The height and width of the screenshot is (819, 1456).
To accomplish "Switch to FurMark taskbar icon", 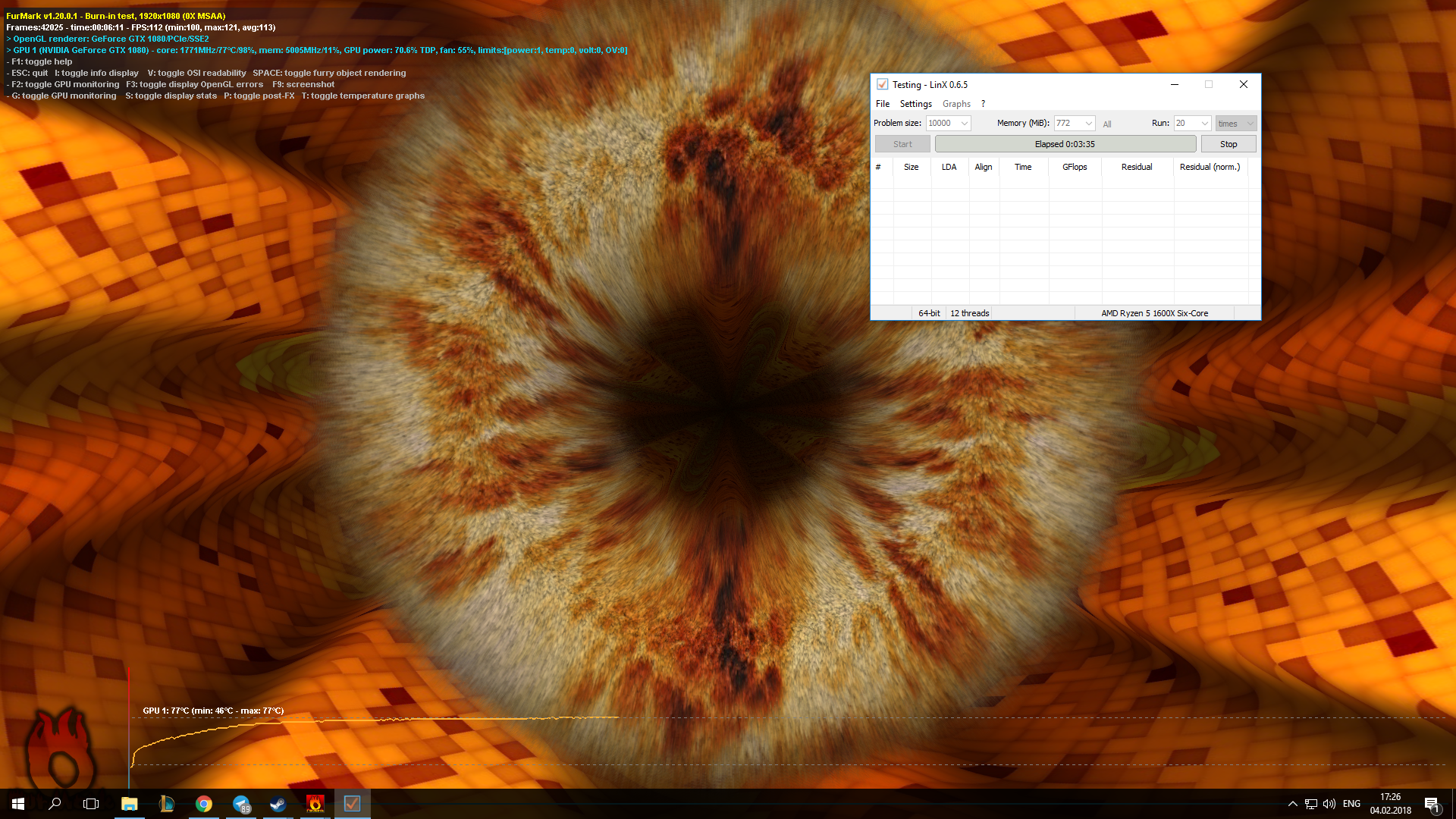I will click(x=315, y=804).
